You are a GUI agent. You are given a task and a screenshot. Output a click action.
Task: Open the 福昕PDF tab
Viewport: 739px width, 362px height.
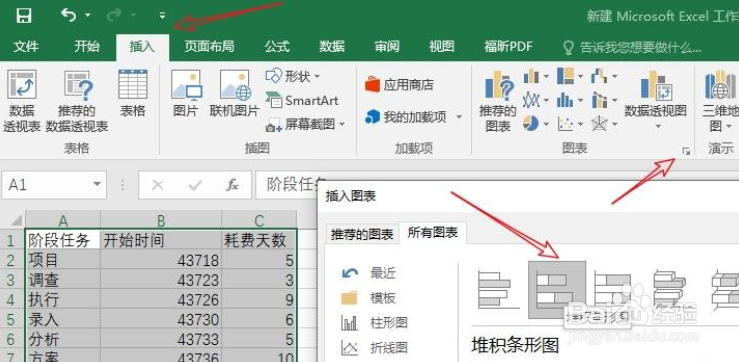(508, 46)
